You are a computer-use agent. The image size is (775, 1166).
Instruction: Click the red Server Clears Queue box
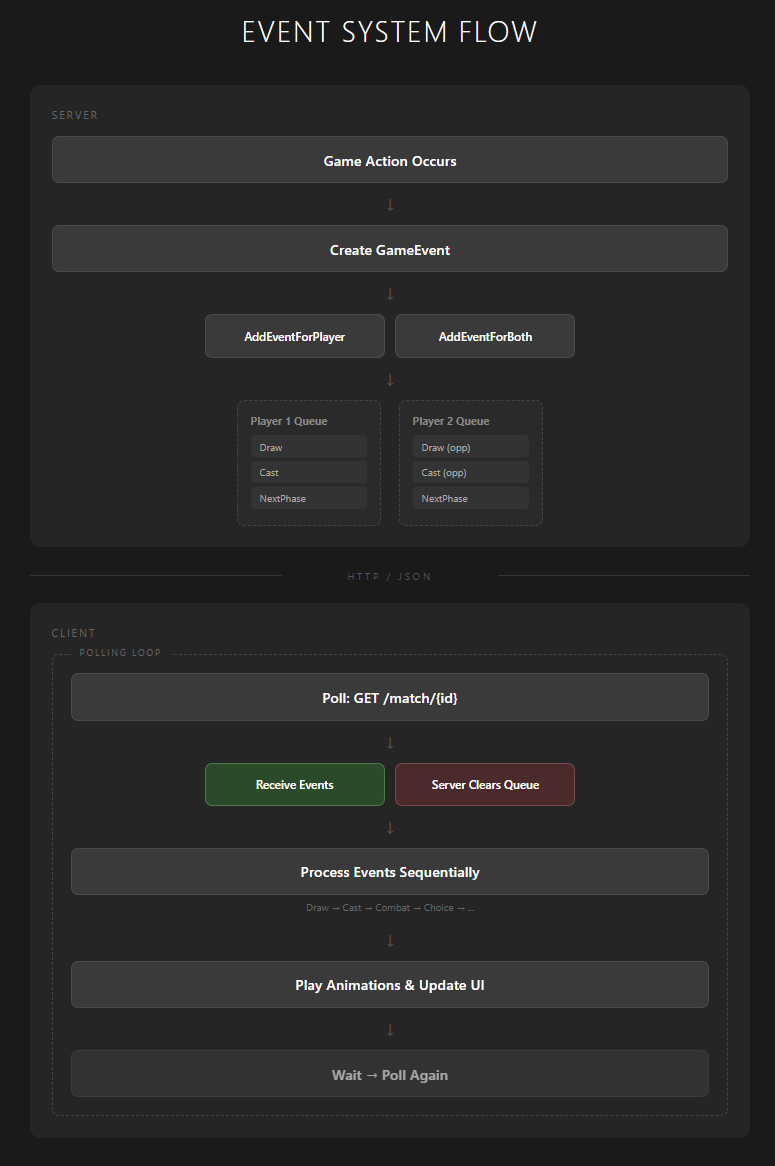click(x=485, y=785)
